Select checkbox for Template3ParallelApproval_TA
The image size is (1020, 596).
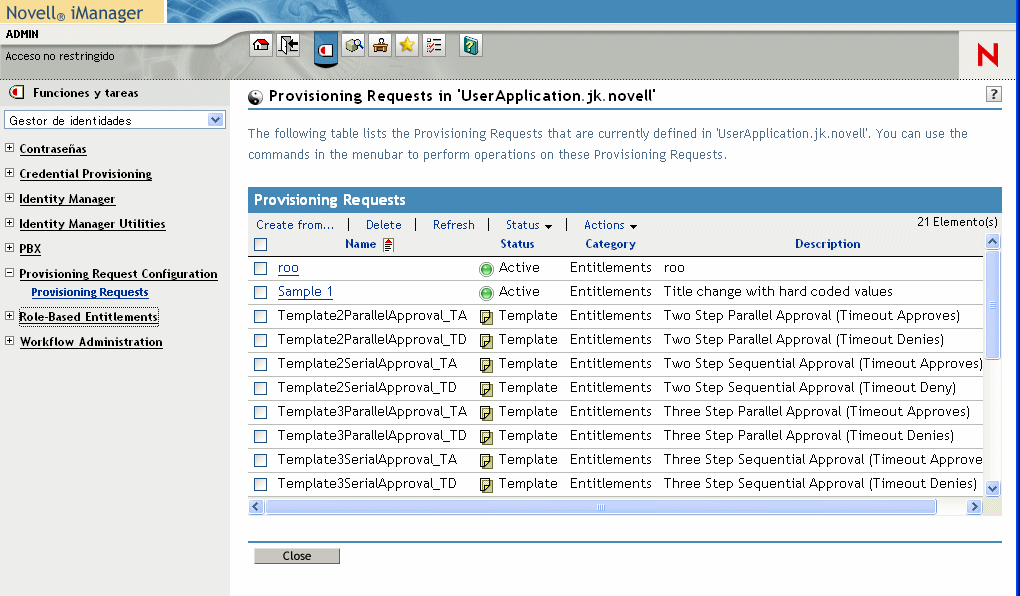(x=261, y=412)
